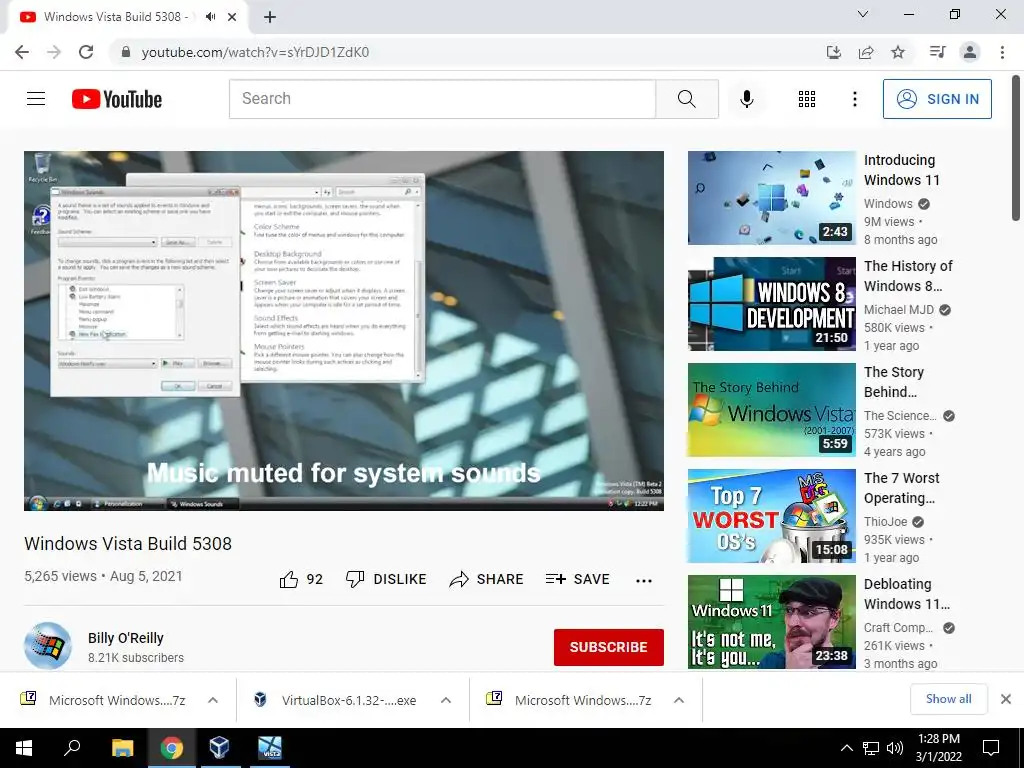The width and height of the screenshot is (1024, 768).
Task: Click Michael MJD channel name
Action: 899,310
